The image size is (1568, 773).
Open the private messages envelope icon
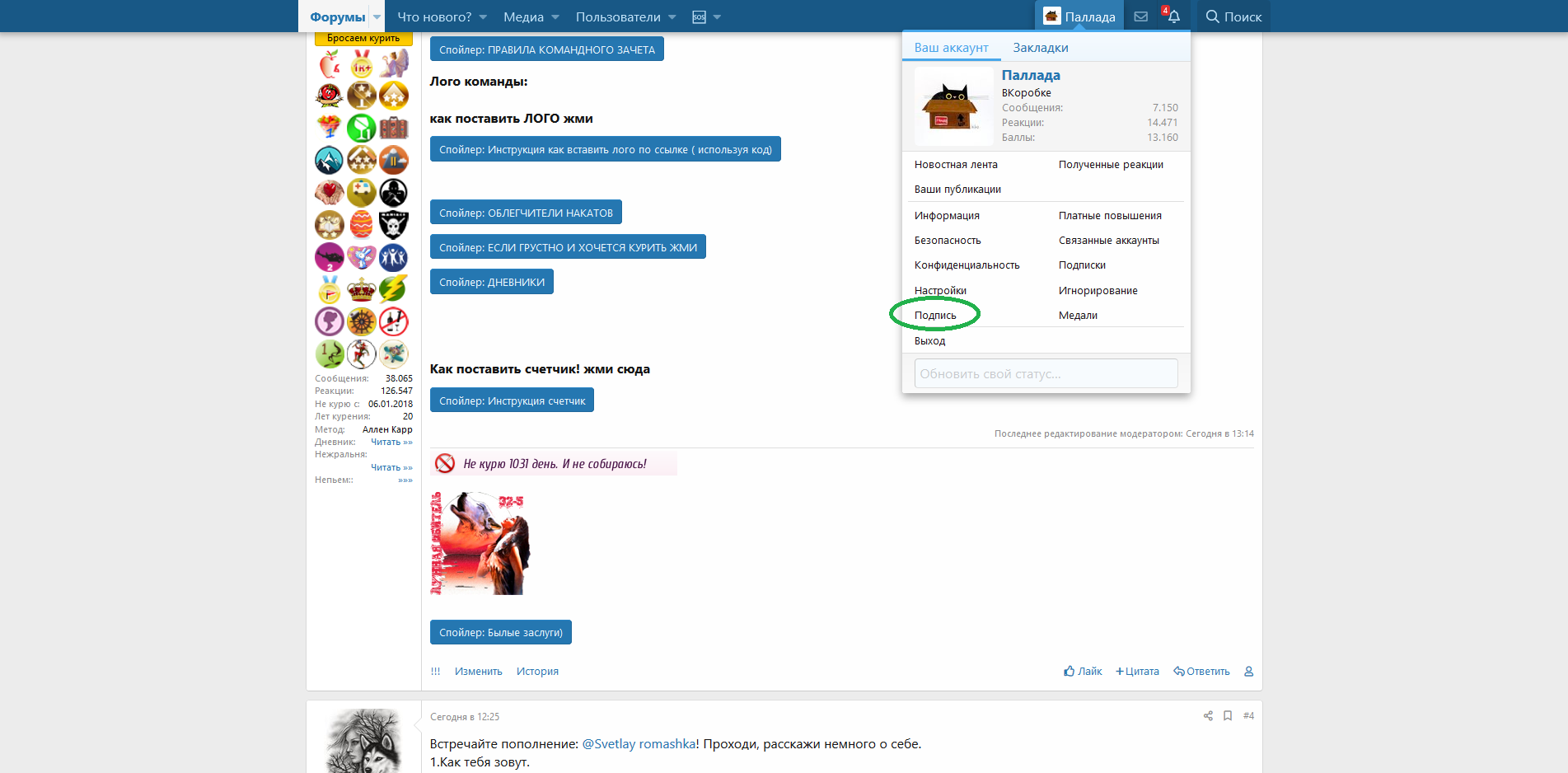(x=1140, y=16)
